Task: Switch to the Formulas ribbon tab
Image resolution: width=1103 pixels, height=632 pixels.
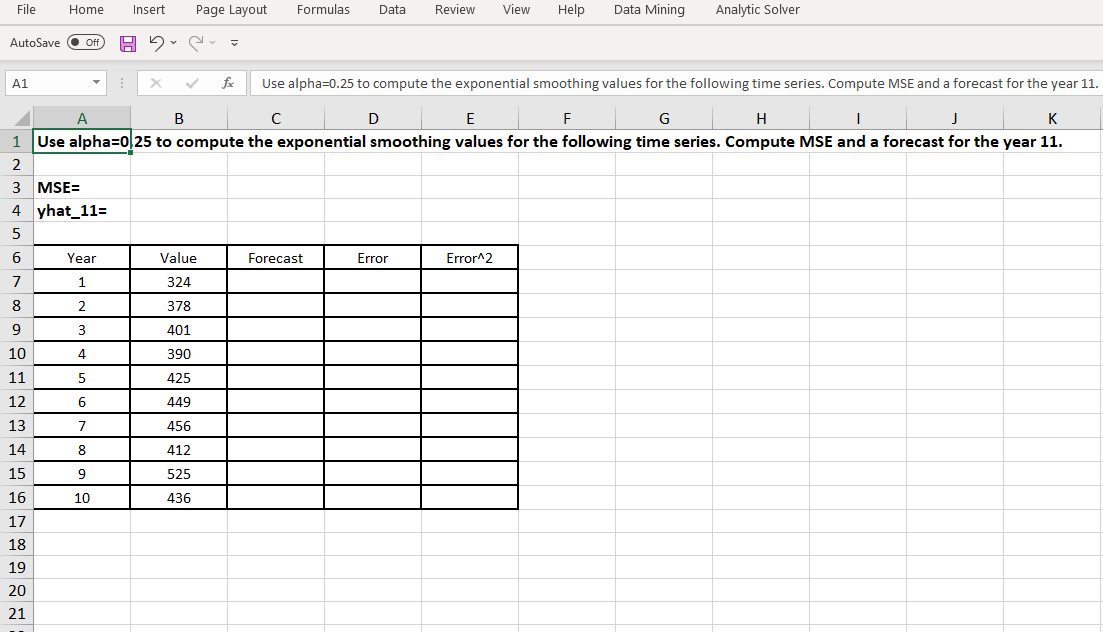Action: click(323, 10)
